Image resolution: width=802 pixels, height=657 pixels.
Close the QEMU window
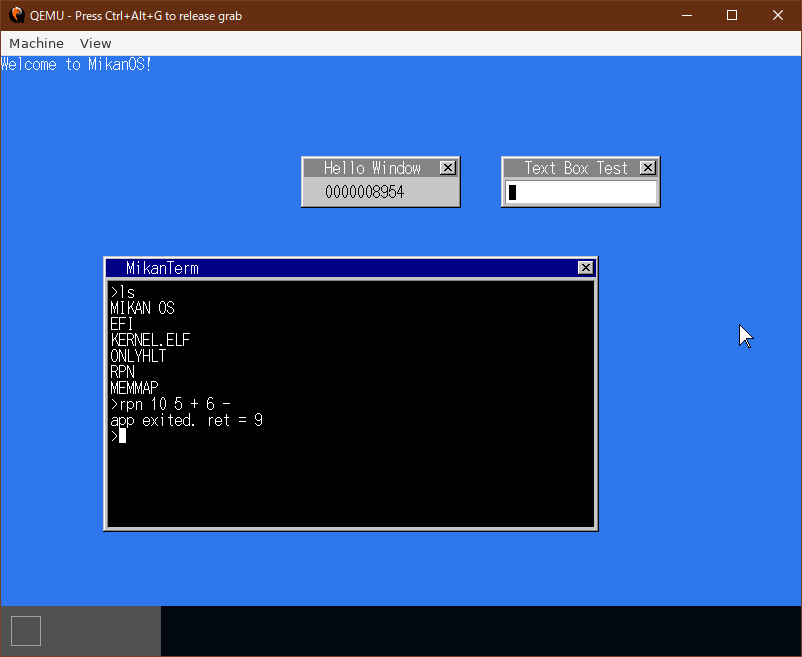tap(778, 15)
